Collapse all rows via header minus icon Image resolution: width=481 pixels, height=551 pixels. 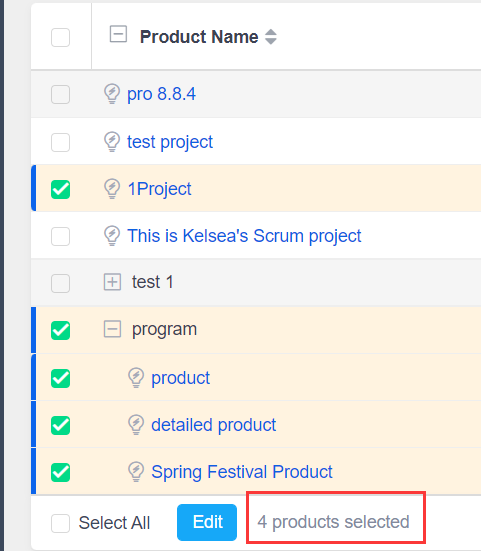pyautogui.click(x=118, y=34)
